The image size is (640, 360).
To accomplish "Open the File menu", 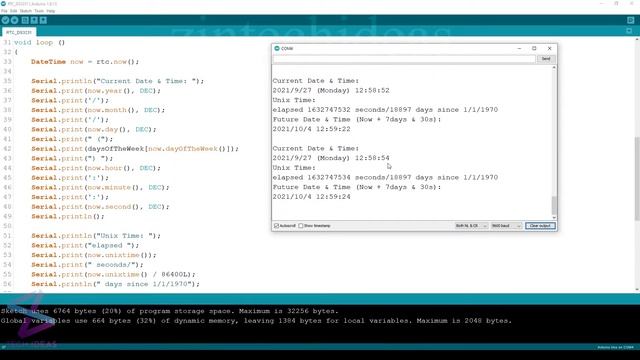I will [x=4, y=11].
